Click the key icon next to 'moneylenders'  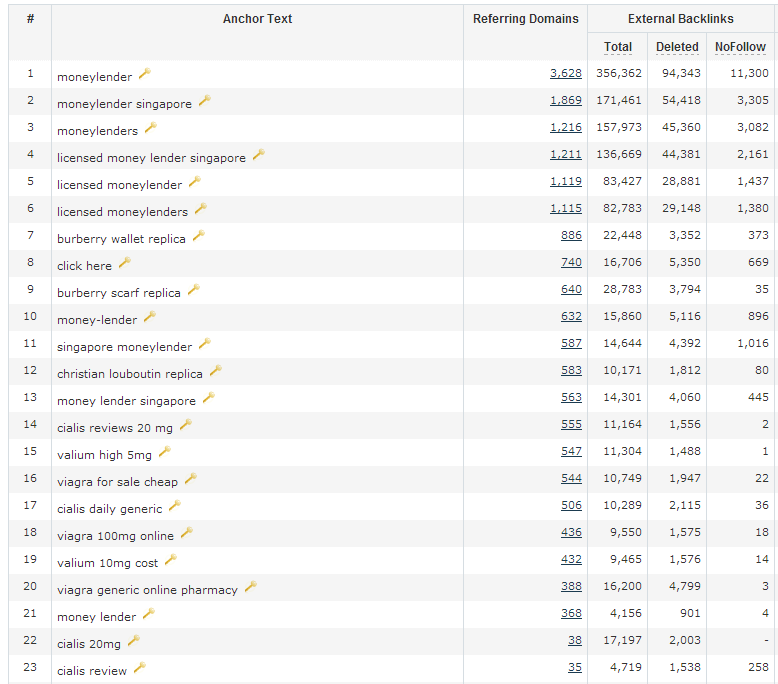(x=150, y=128)
